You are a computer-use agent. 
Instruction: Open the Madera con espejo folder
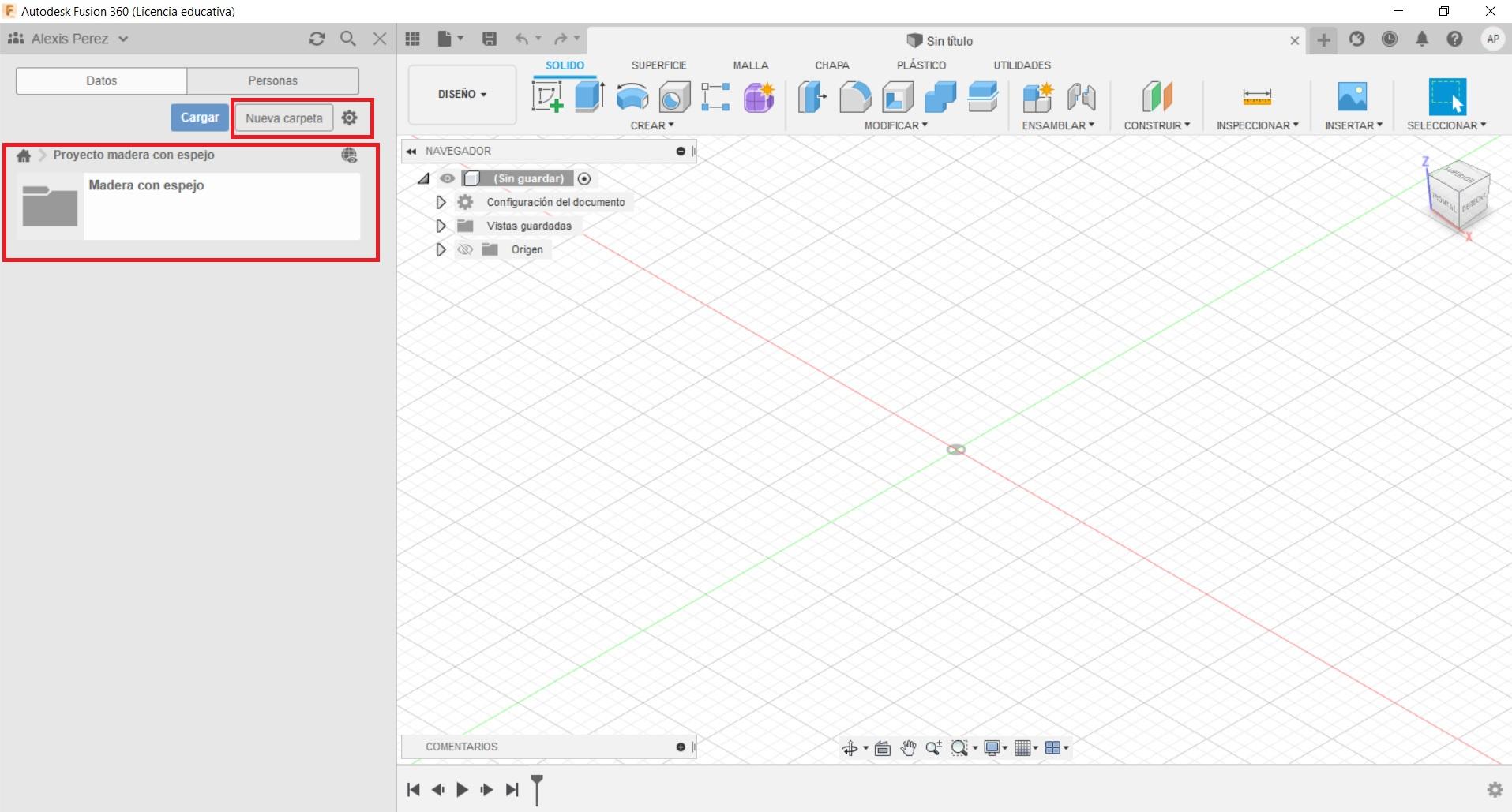tap(189, 206)
